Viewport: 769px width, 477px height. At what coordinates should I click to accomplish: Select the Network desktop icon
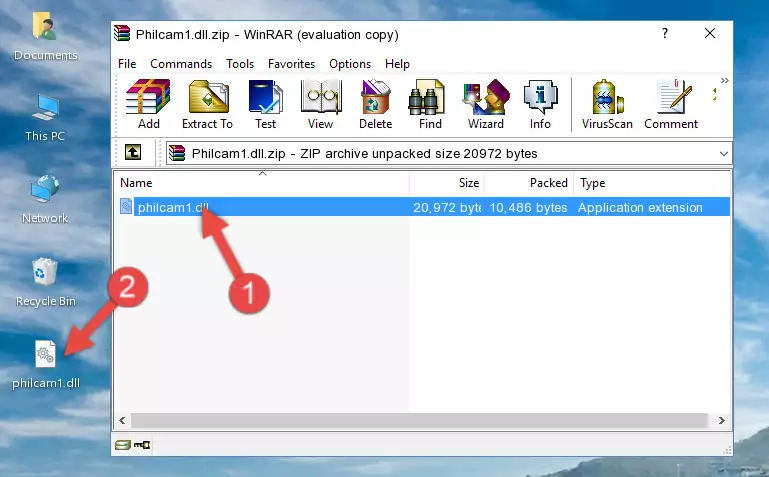tap(45, 200)
